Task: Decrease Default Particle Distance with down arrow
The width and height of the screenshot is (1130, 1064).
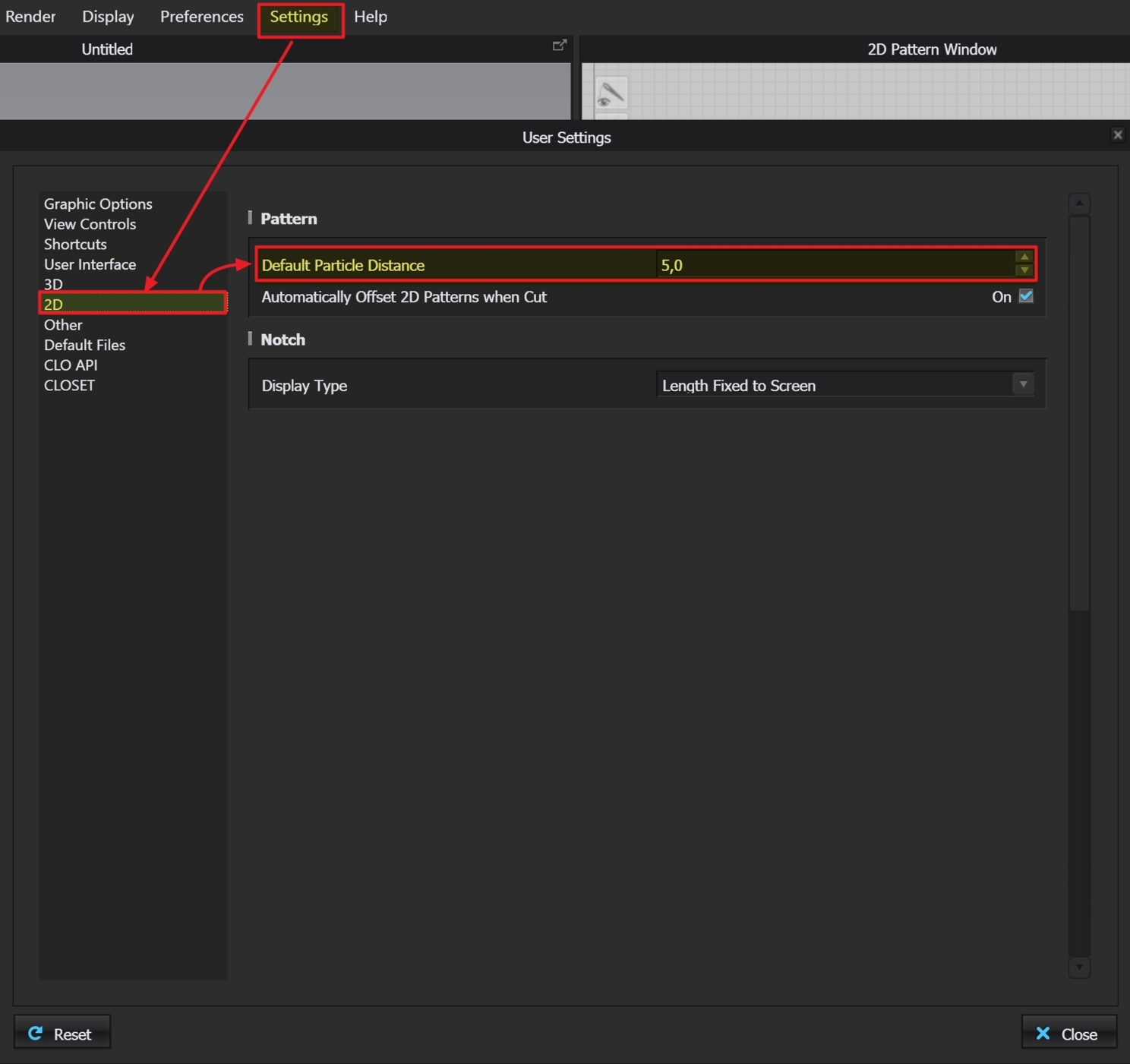Action: 1024,270
